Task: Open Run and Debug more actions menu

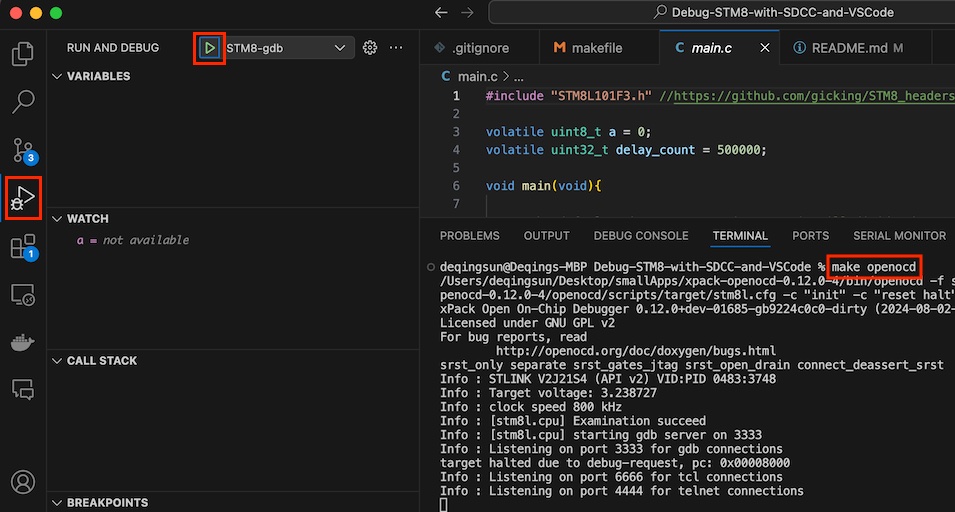Action: click(x=396, y=47)
